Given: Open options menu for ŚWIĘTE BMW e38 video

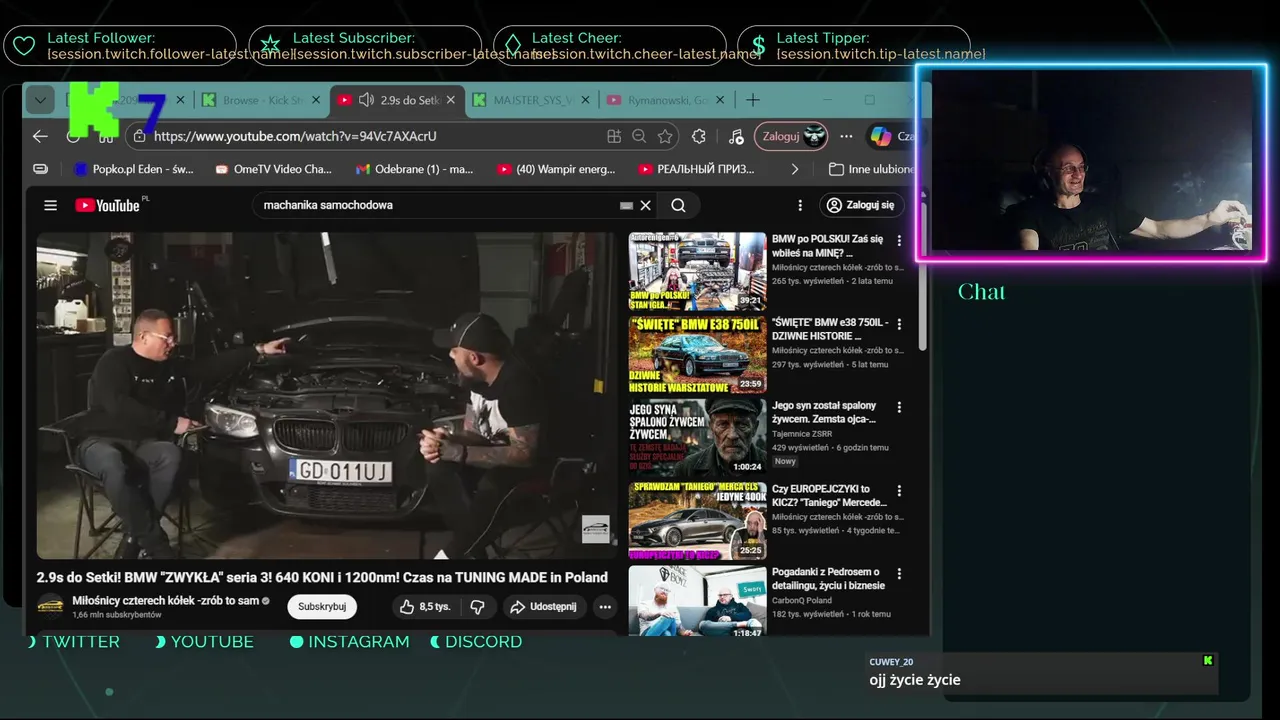Looking at the screenshot, I should click(899, 324).
